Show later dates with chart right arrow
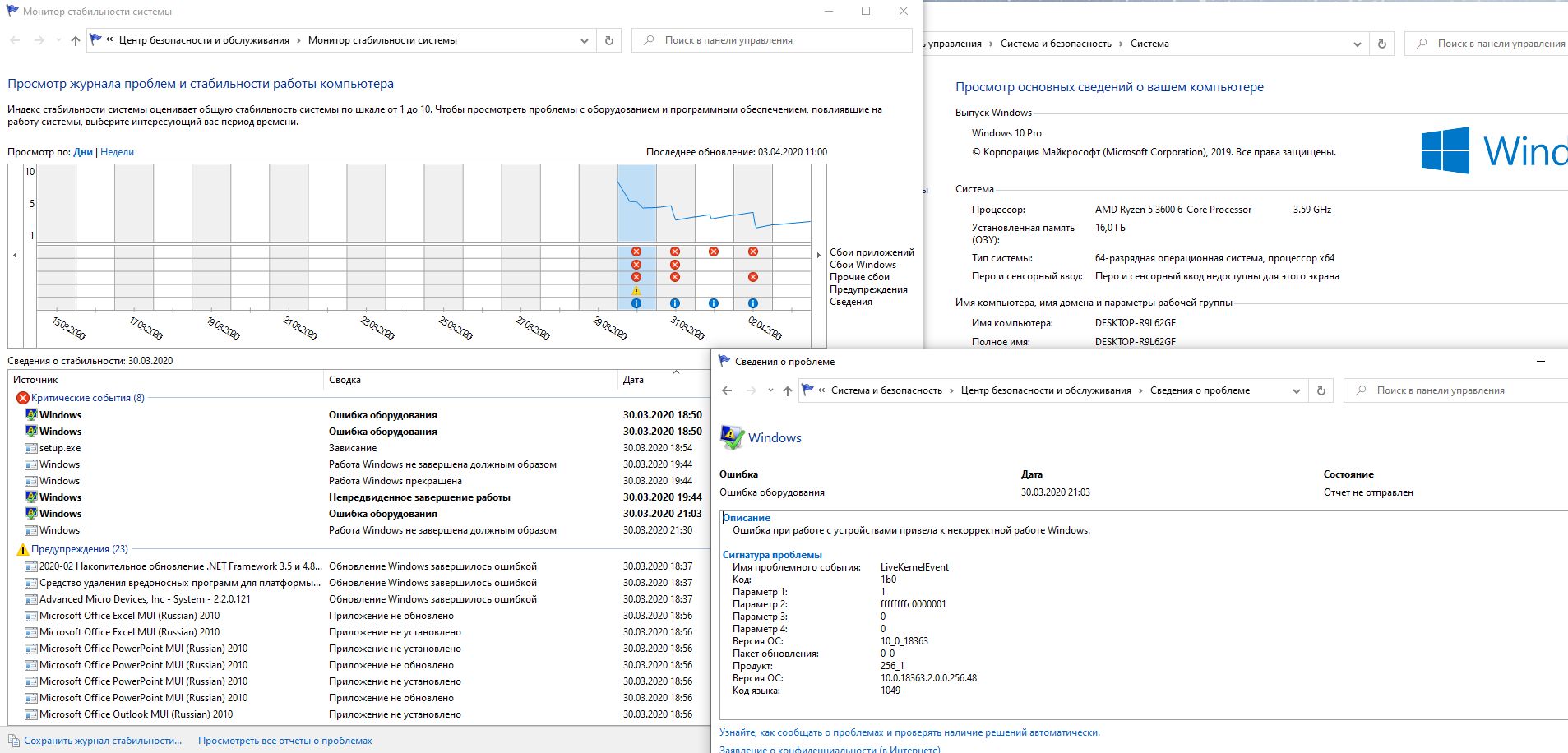The image size is (1568, 753). click(x=818, y=256)
